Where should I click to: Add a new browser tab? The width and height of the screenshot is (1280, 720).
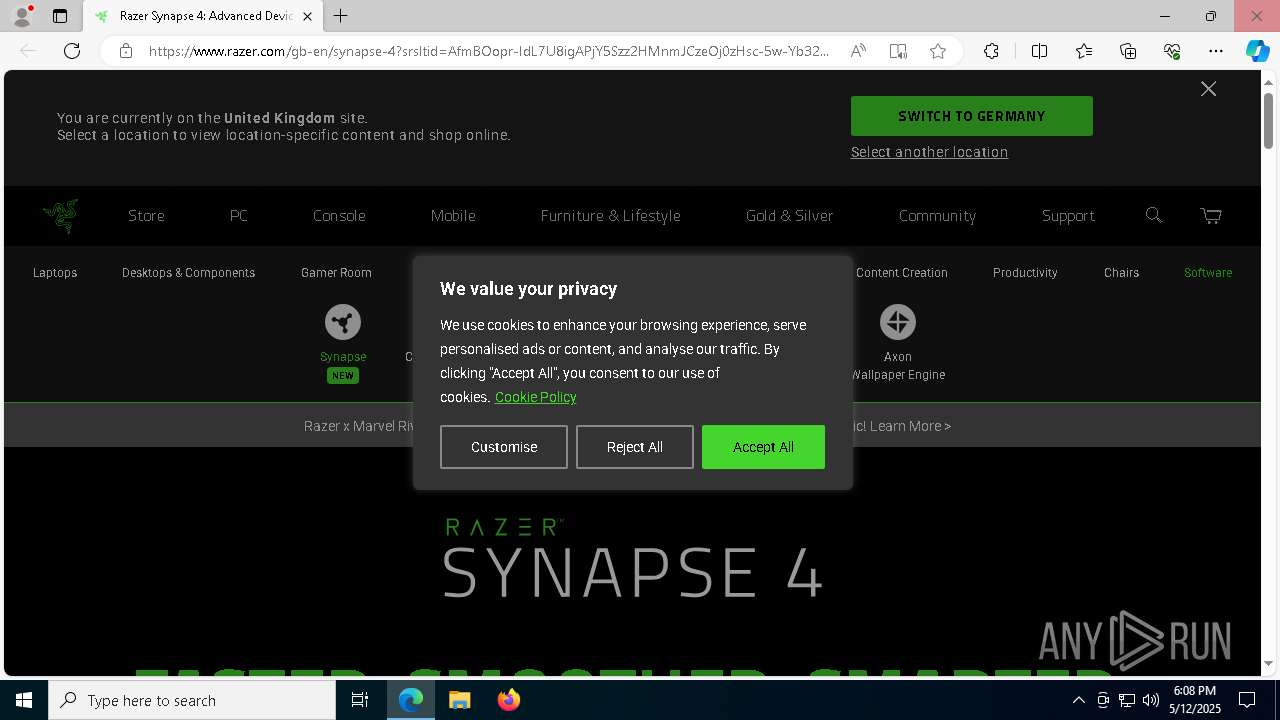[x=341, y=16]
